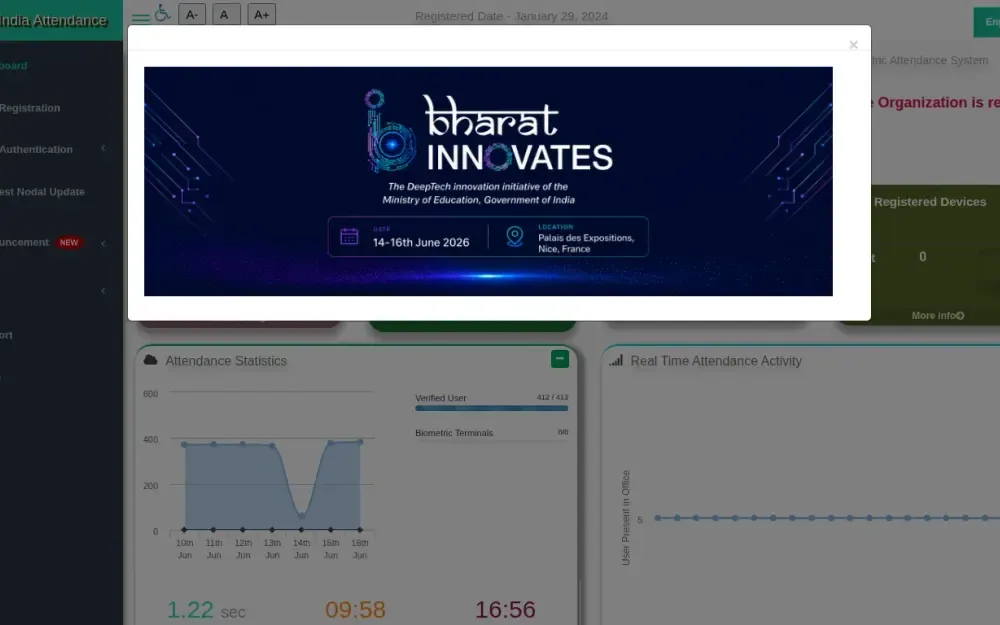Viewport: 1000px width, 625px height.
Task: Open the wheelchair accessibility options icon
Action: click(163, 13)
